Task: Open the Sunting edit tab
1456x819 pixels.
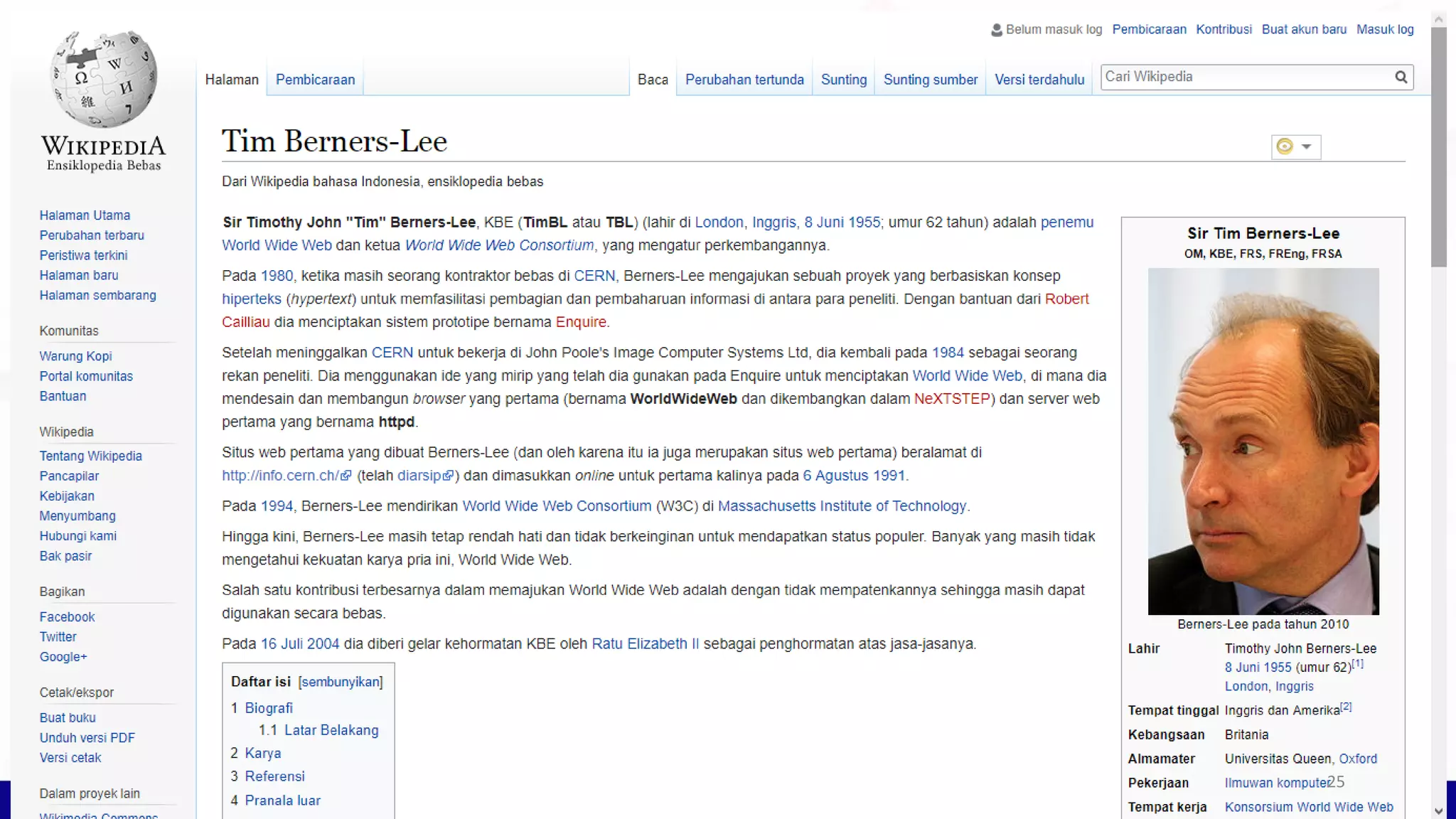Action: coord(843,80)
